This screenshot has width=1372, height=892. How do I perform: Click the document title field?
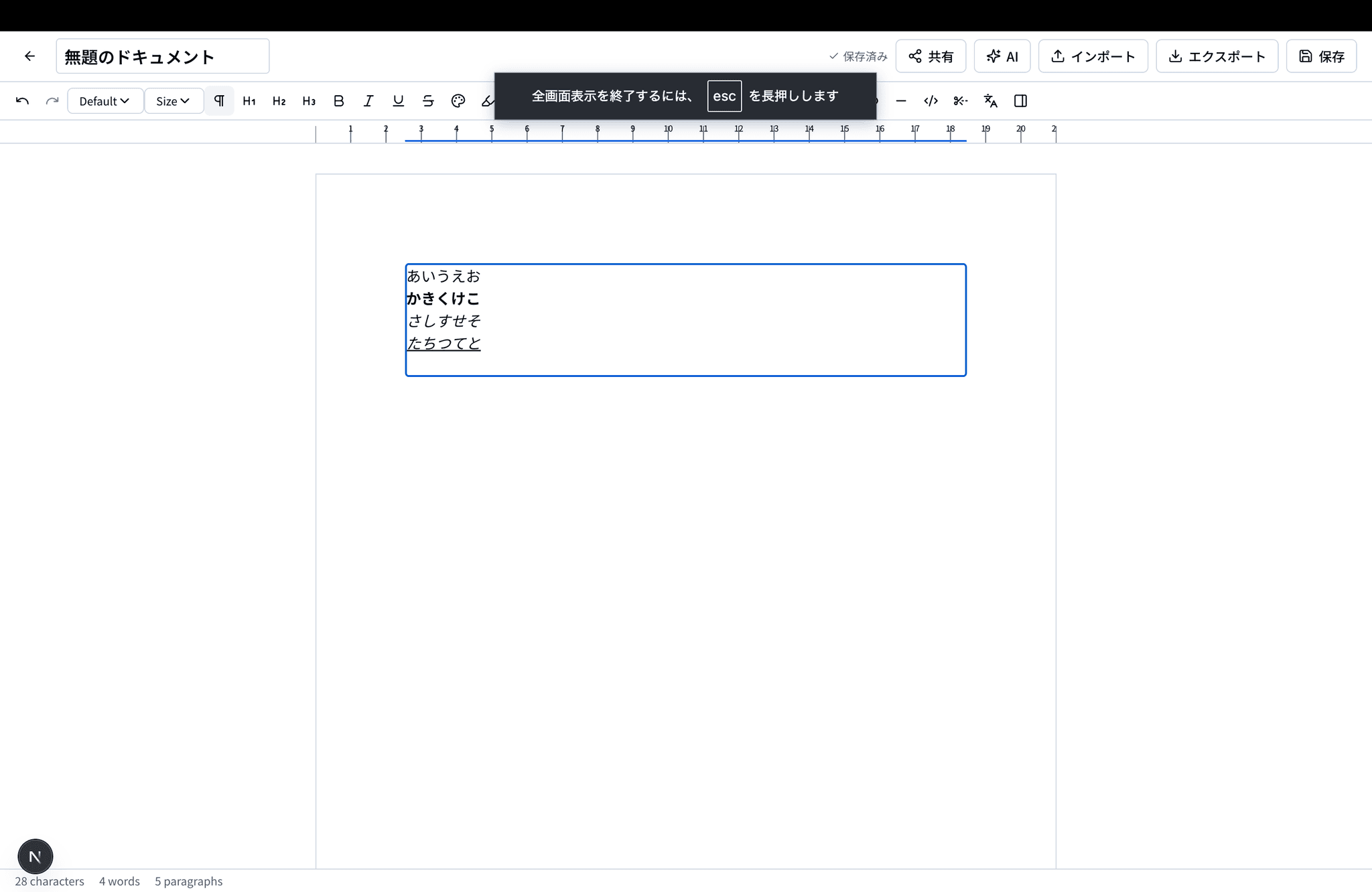tap(163, 56)
